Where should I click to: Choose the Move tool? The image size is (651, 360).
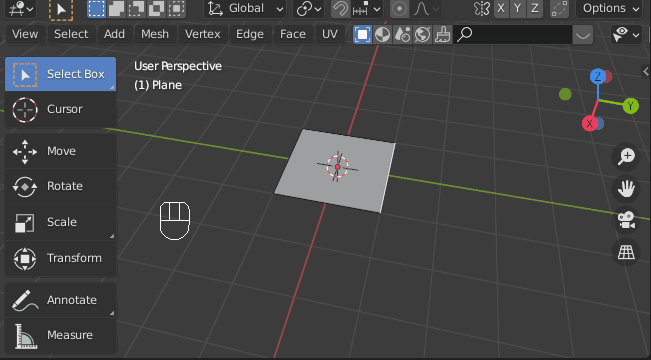(x=60, y=151)
